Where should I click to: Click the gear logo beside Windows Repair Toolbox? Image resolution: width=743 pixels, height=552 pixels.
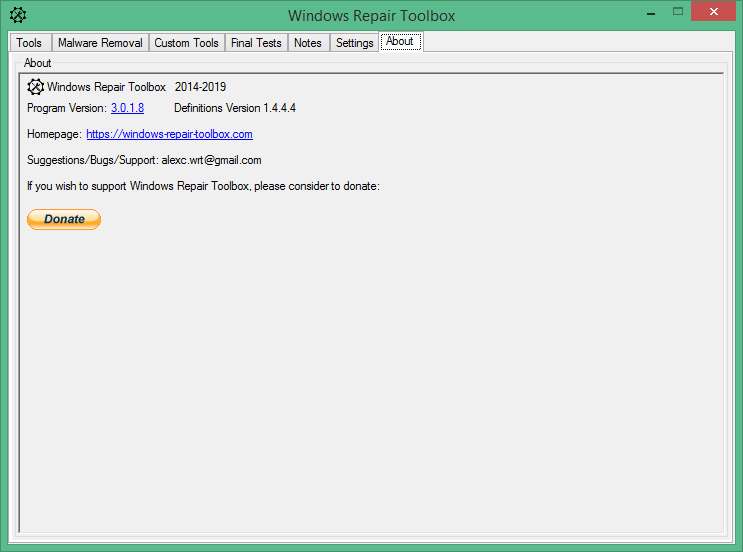[x=36, y=87]
